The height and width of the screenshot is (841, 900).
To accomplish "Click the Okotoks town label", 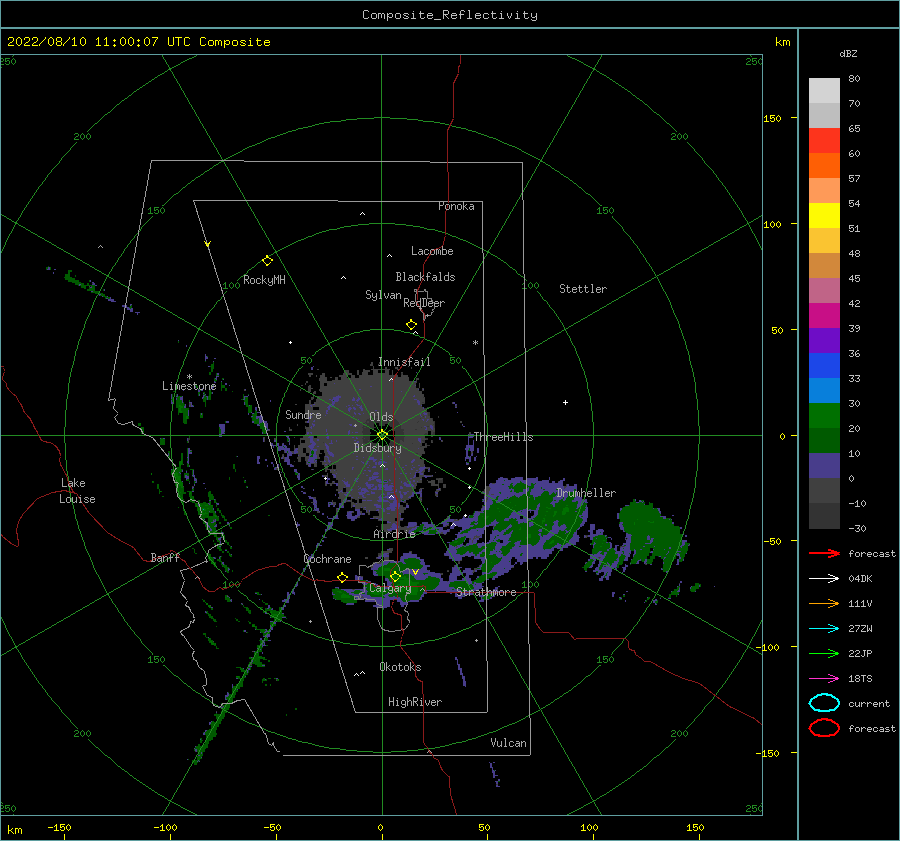I will [401, 668].
